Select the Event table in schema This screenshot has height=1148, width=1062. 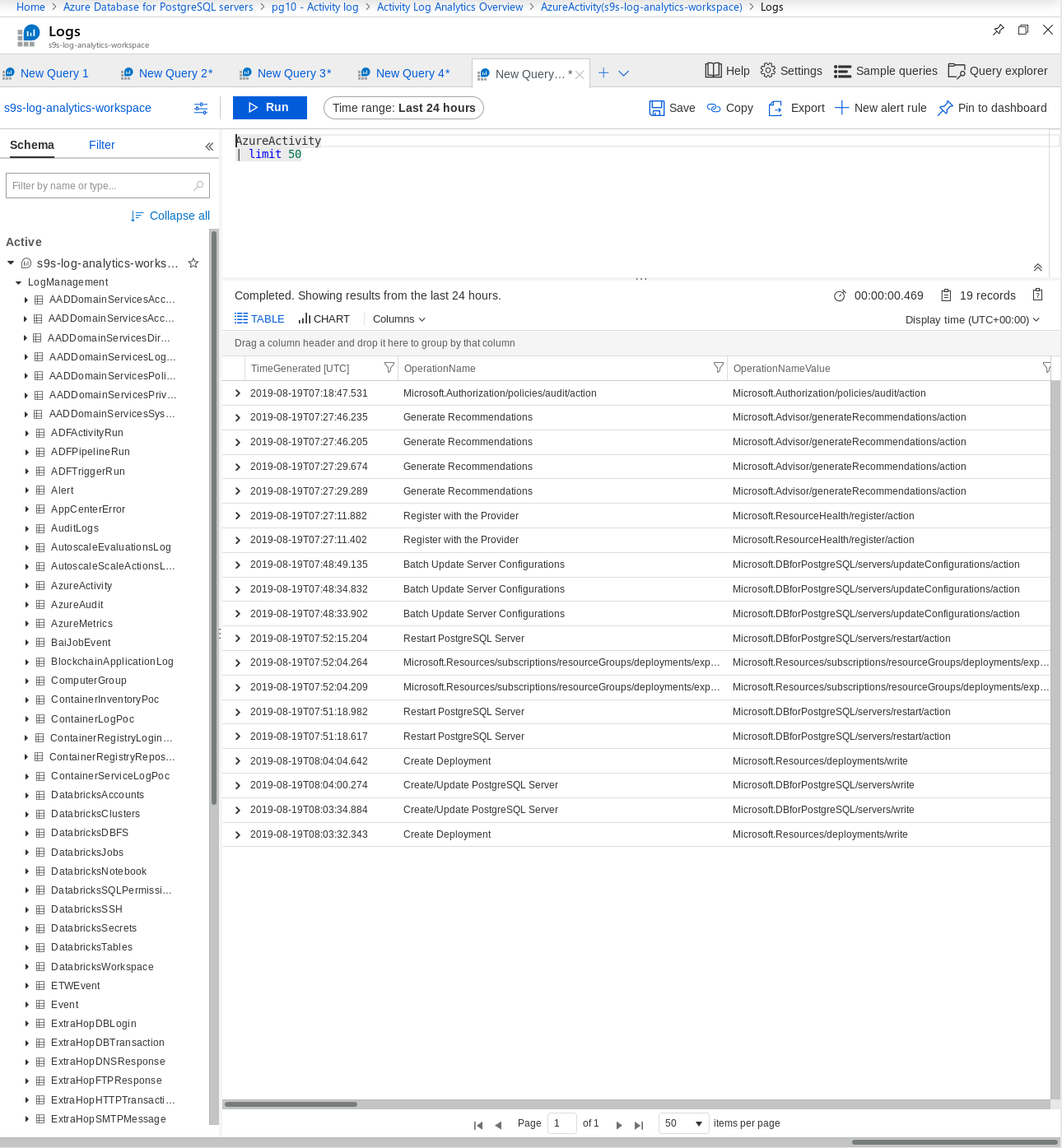65,1005
